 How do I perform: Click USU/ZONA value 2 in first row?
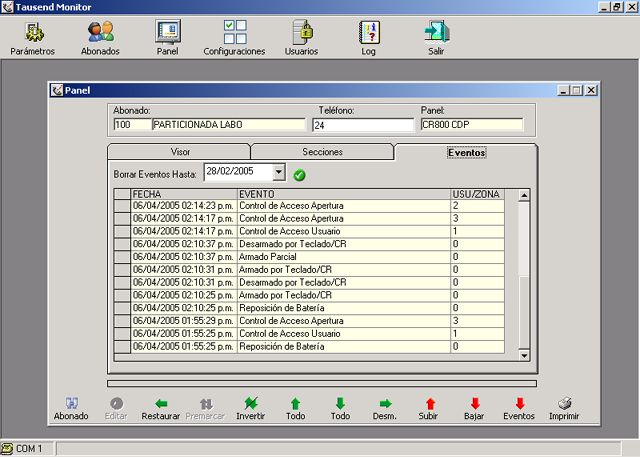click(x=478, y=206)
